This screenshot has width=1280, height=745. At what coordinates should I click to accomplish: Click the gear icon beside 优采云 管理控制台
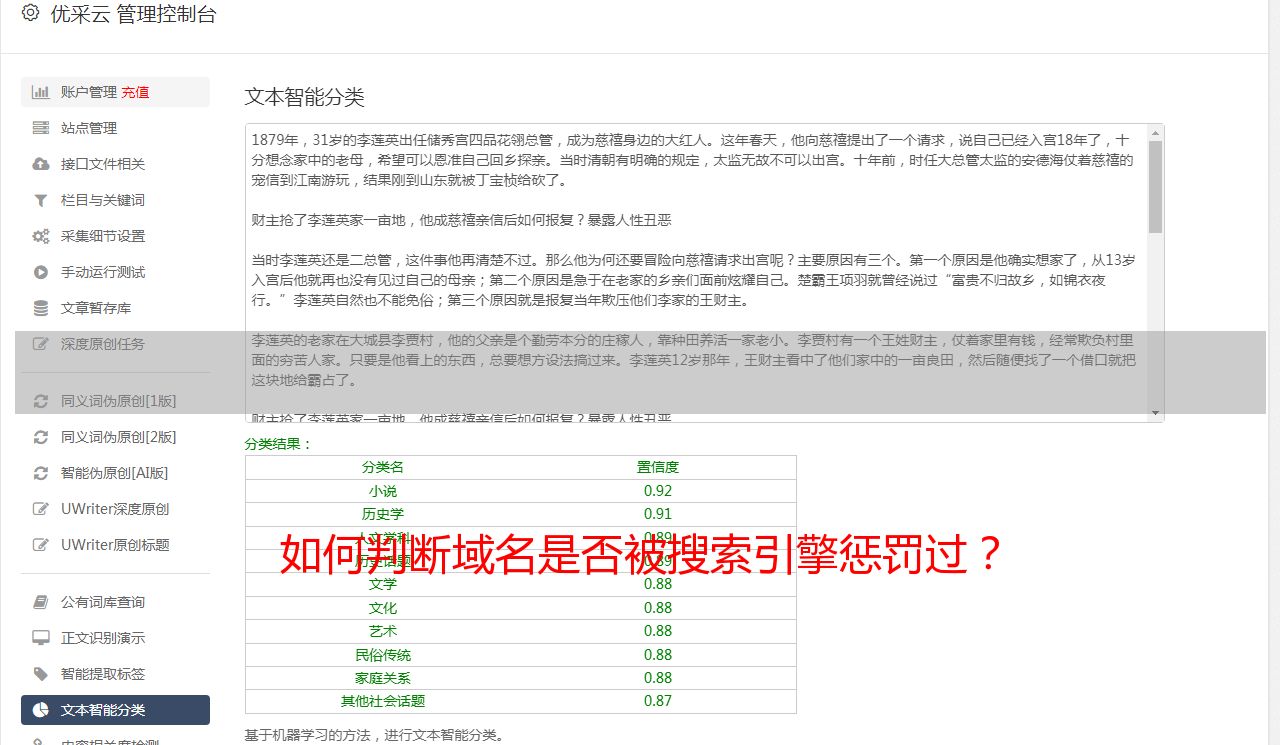[30, 14]
